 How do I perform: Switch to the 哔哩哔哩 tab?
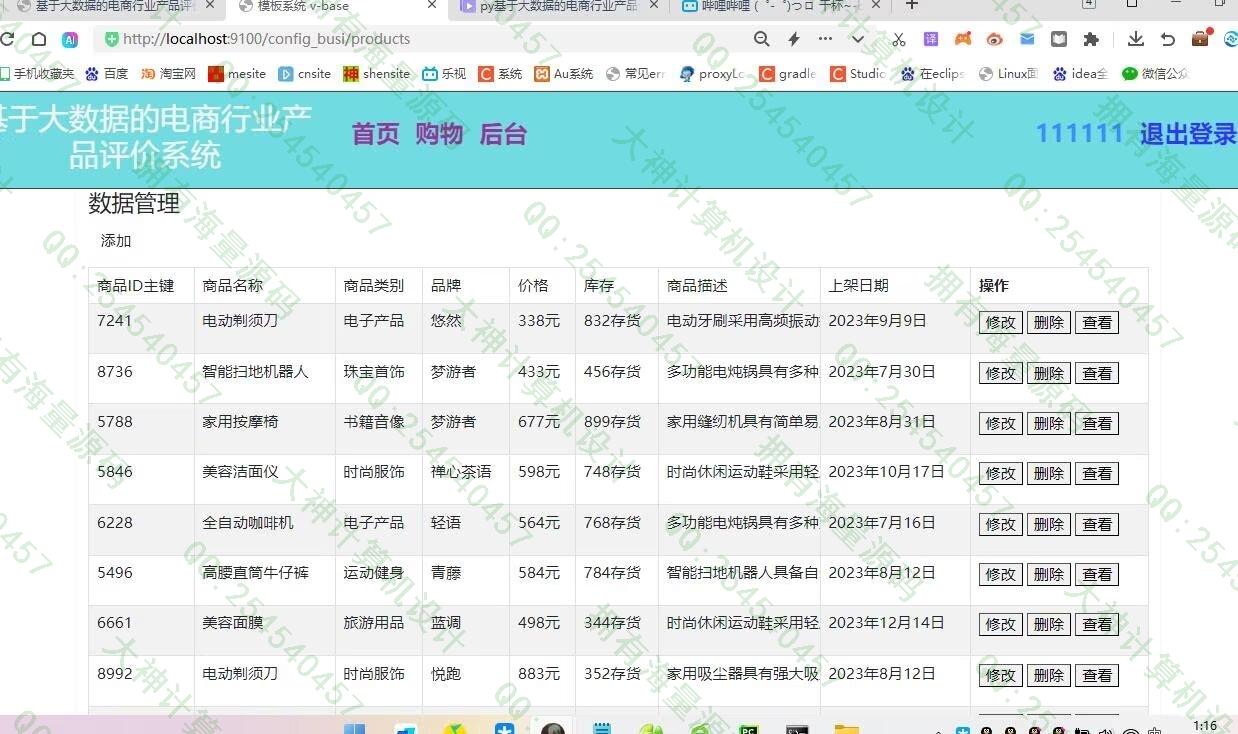pyautogui.click(x=780, y=6)
